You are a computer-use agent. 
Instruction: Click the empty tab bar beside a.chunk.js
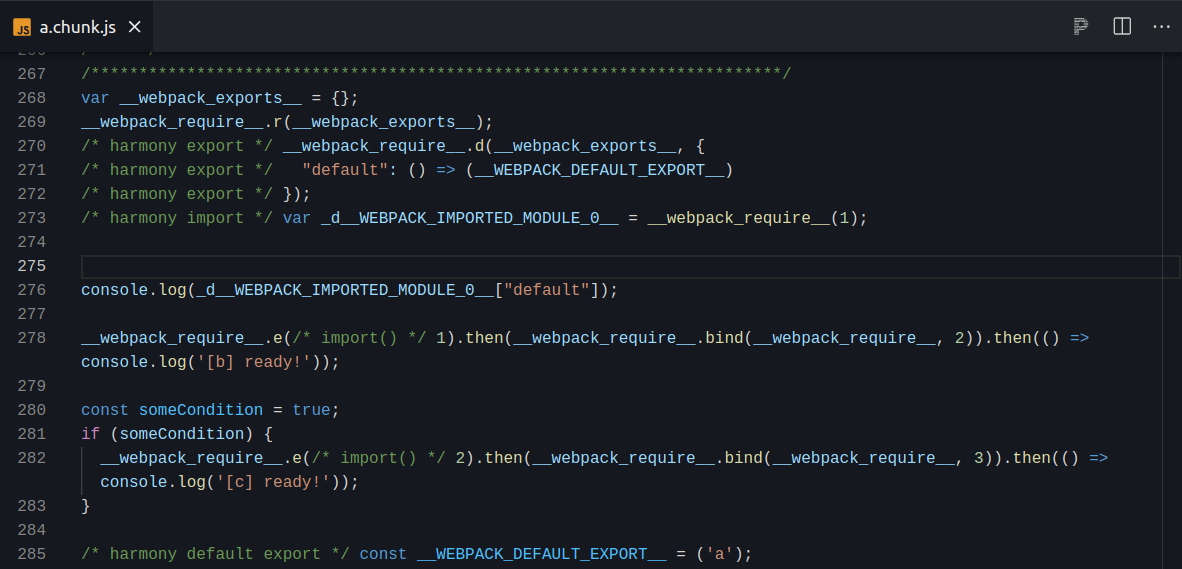click(600, 27)
